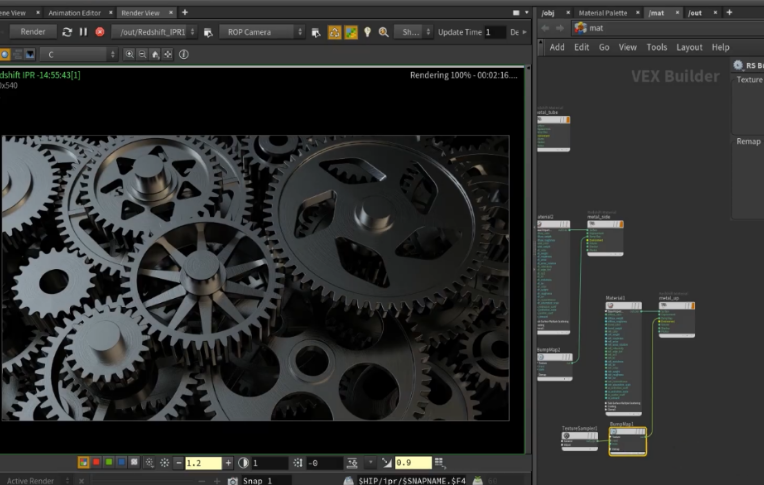Open the ROP Camera dropdown
The image size is (764, 485).
click(x=260, y=32)
